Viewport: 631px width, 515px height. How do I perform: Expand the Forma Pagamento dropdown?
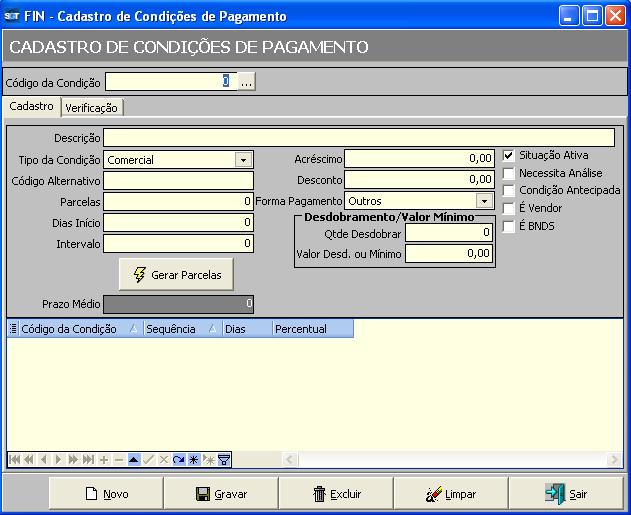pyautogui.click(x=484, y=201)
